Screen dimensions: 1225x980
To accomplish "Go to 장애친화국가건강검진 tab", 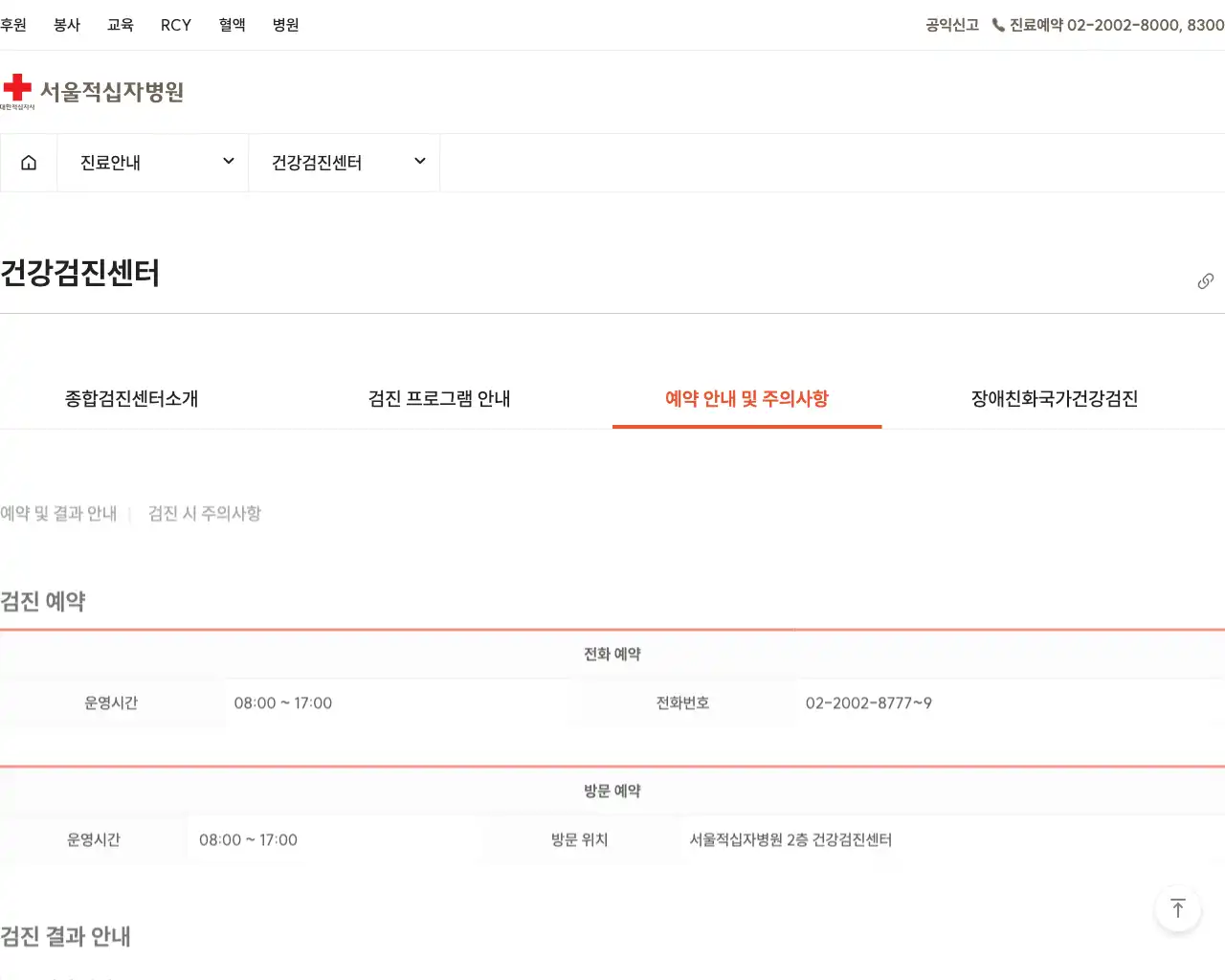I will point(1054,399).
